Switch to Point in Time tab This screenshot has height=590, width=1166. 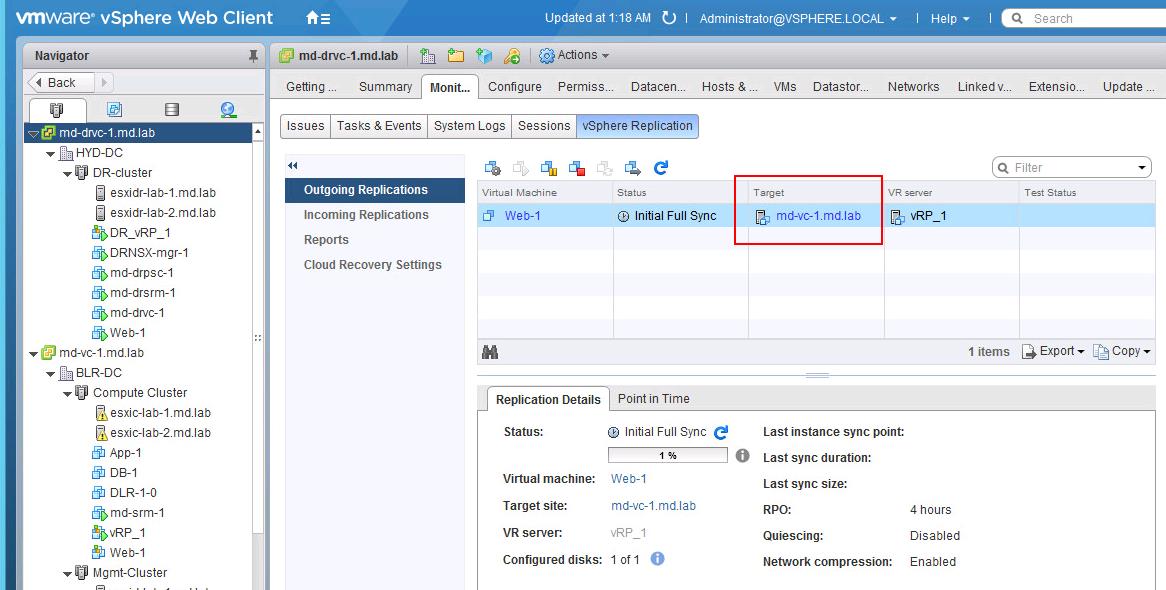[653, 399]
